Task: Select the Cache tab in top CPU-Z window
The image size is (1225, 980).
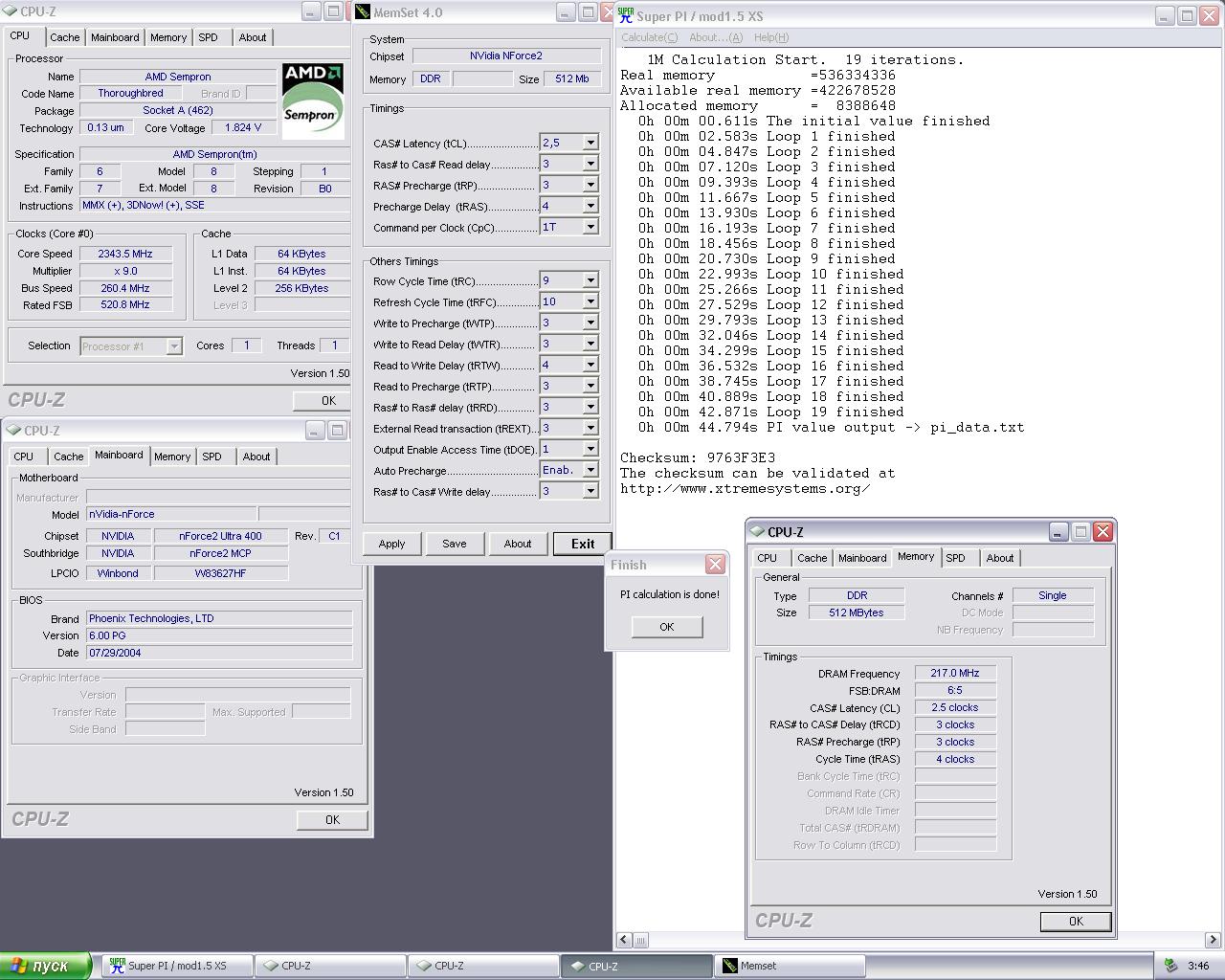Action: pos(65,37)
